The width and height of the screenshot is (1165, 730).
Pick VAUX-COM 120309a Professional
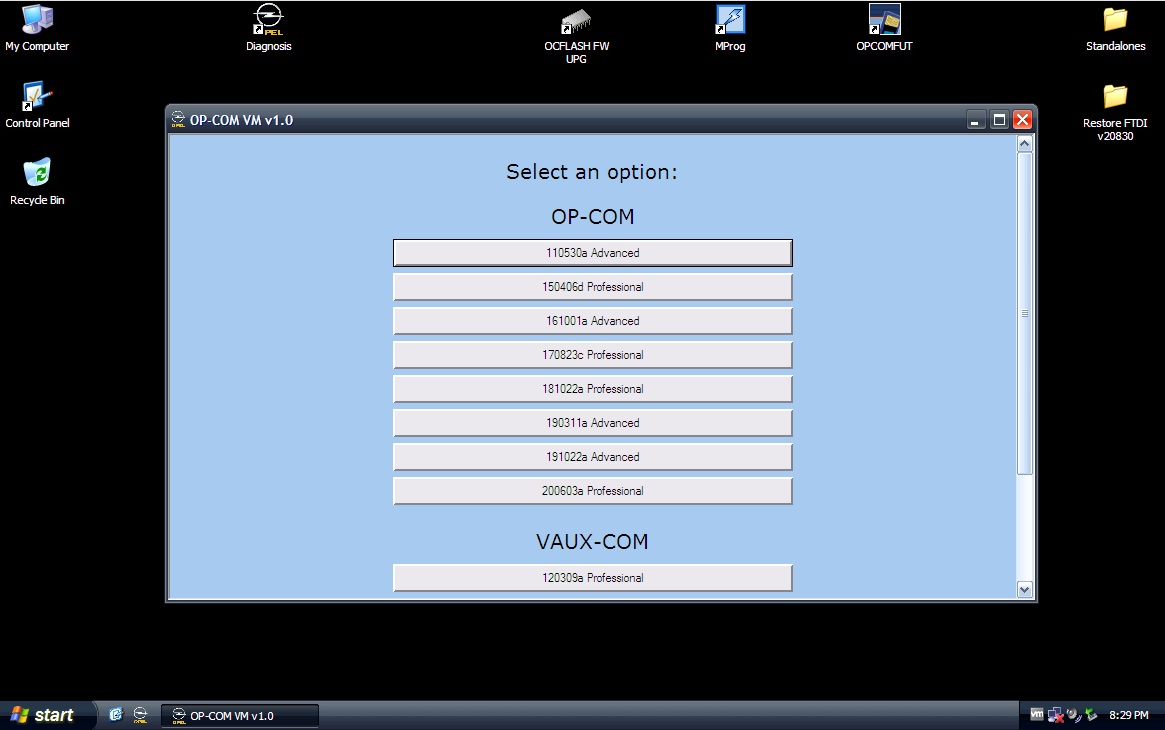coord(592,578)
